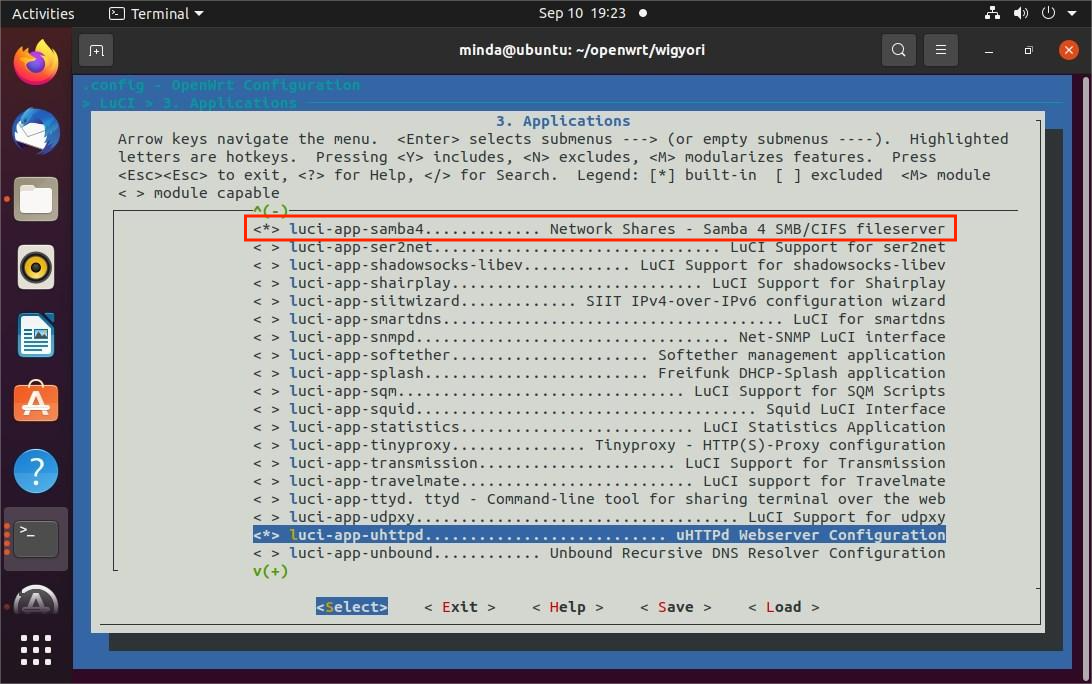The height and width of the screenshot is (684, 1092).
Task: Open the Files manager dock icon
Action: (36, 199)
